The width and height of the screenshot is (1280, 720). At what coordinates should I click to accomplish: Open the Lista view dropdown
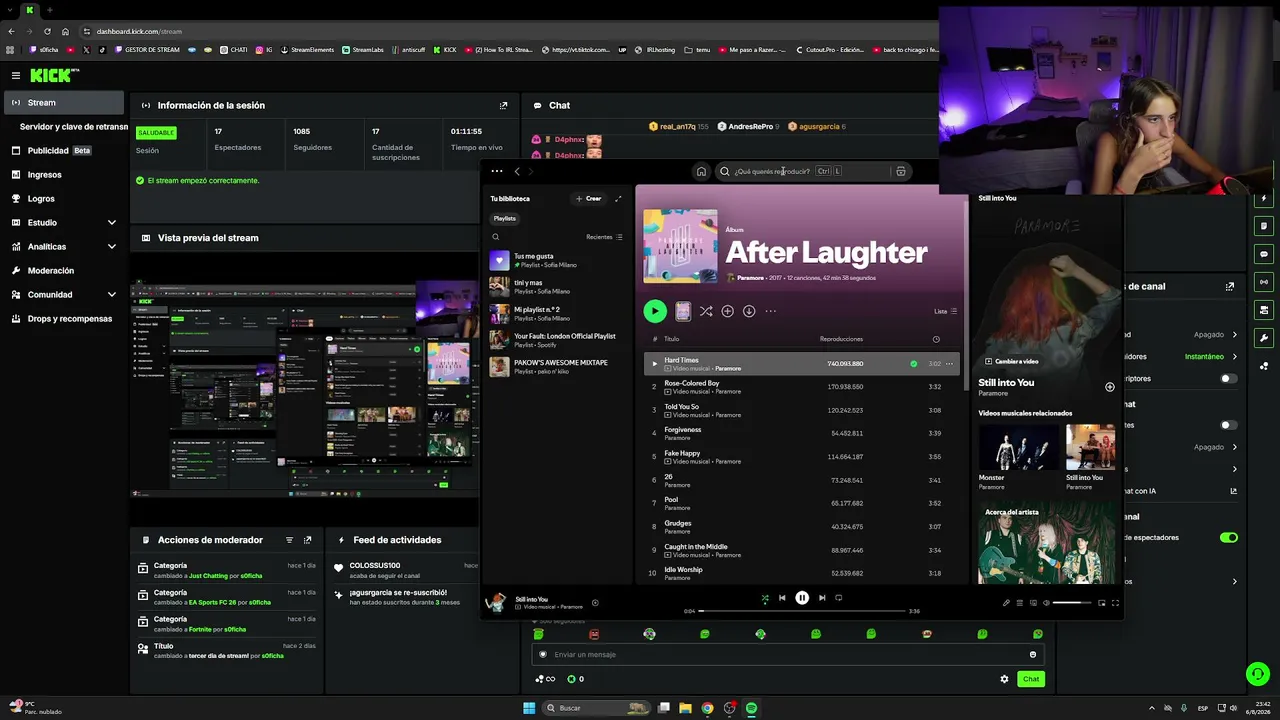tap(945, 311)
